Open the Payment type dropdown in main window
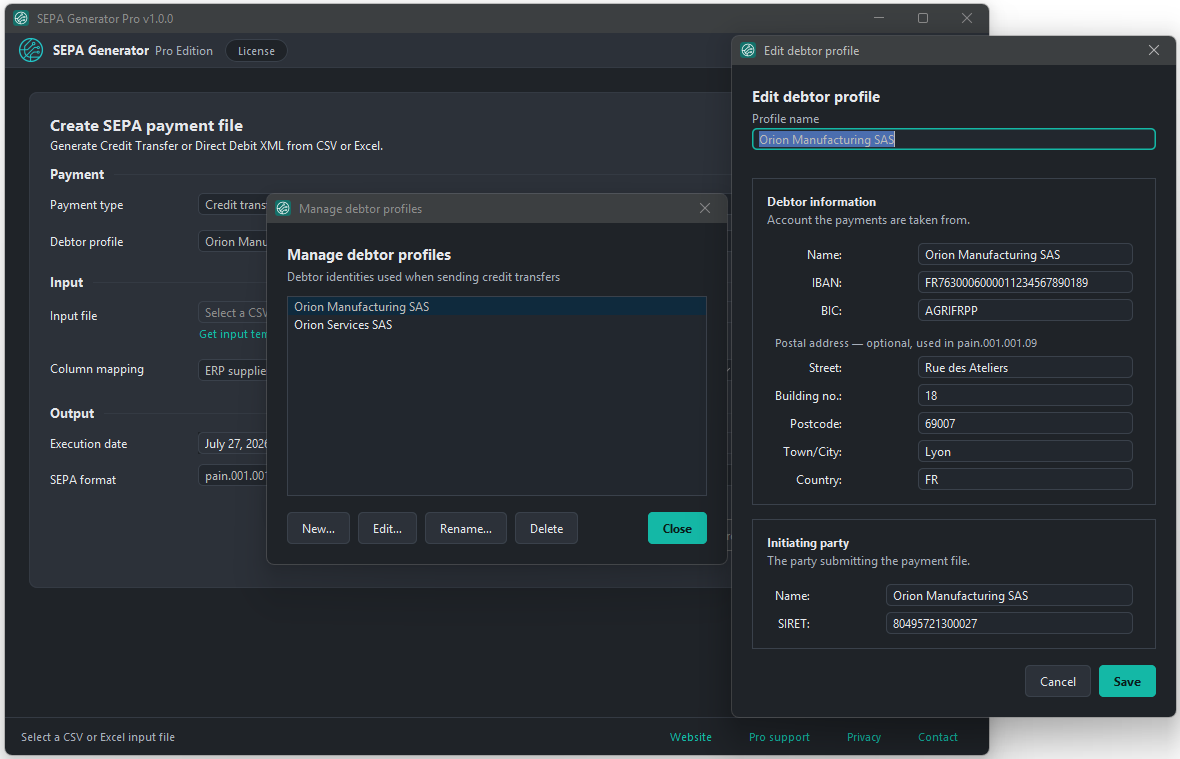Image resolution: width=1180 pixels, height=759 pixels. (x=233, y=205)
